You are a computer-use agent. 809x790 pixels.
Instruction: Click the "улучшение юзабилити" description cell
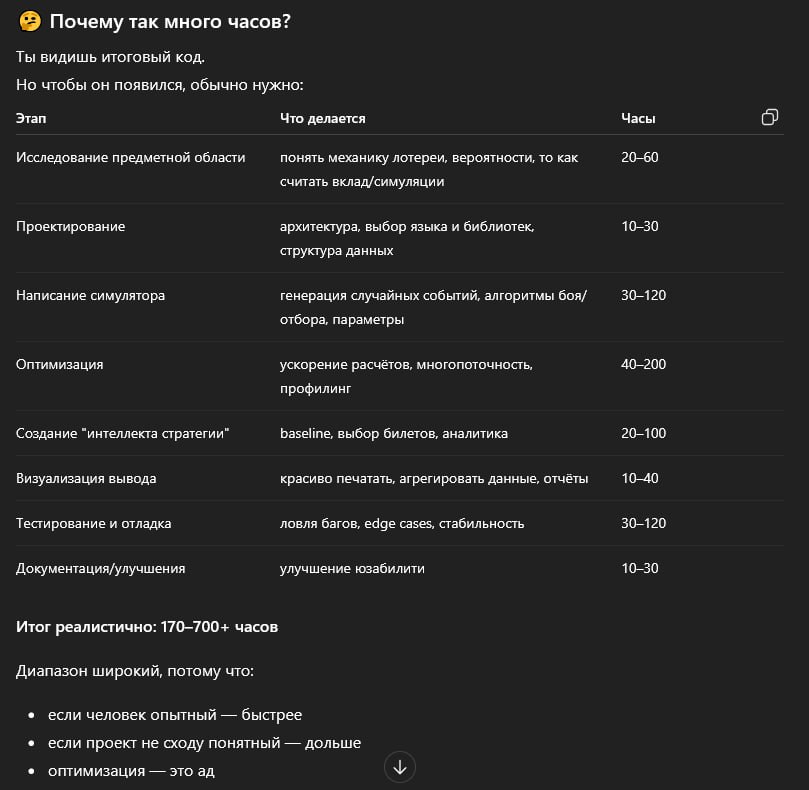click(x=352, y=568)
